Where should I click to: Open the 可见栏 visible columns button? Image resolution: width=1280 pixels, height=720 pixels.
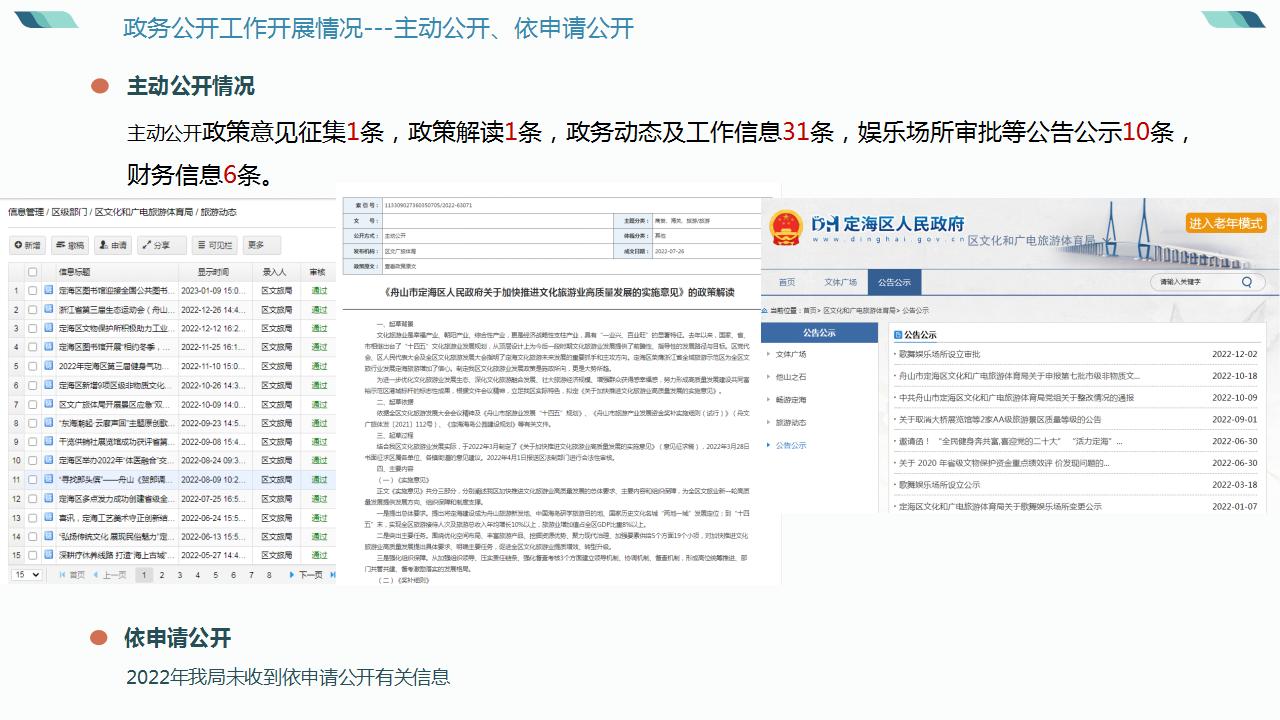click(214, 245)
